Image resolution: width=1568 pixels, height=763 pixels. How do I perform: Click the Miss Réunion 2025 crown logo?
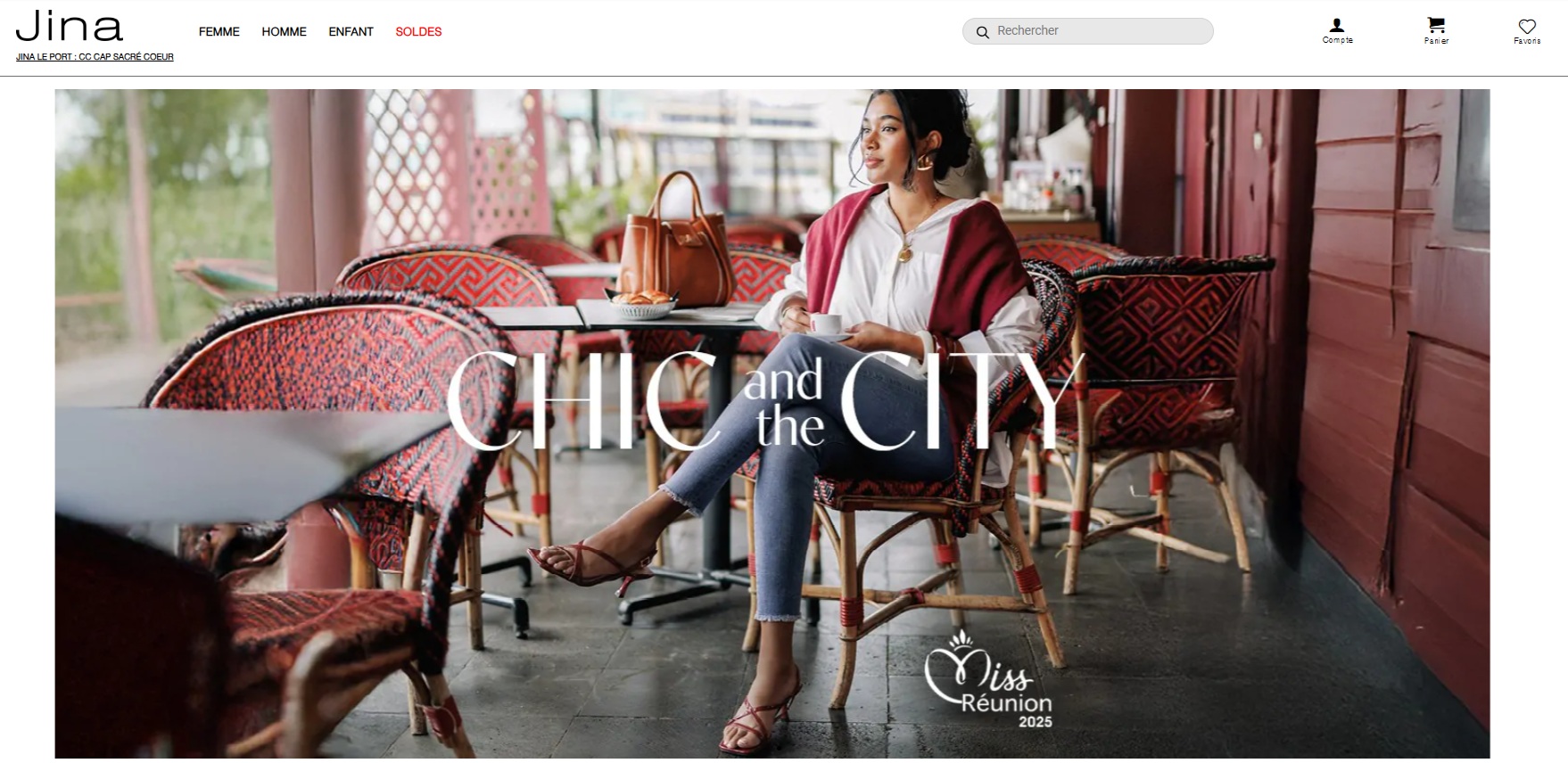(x=988, y=680)
